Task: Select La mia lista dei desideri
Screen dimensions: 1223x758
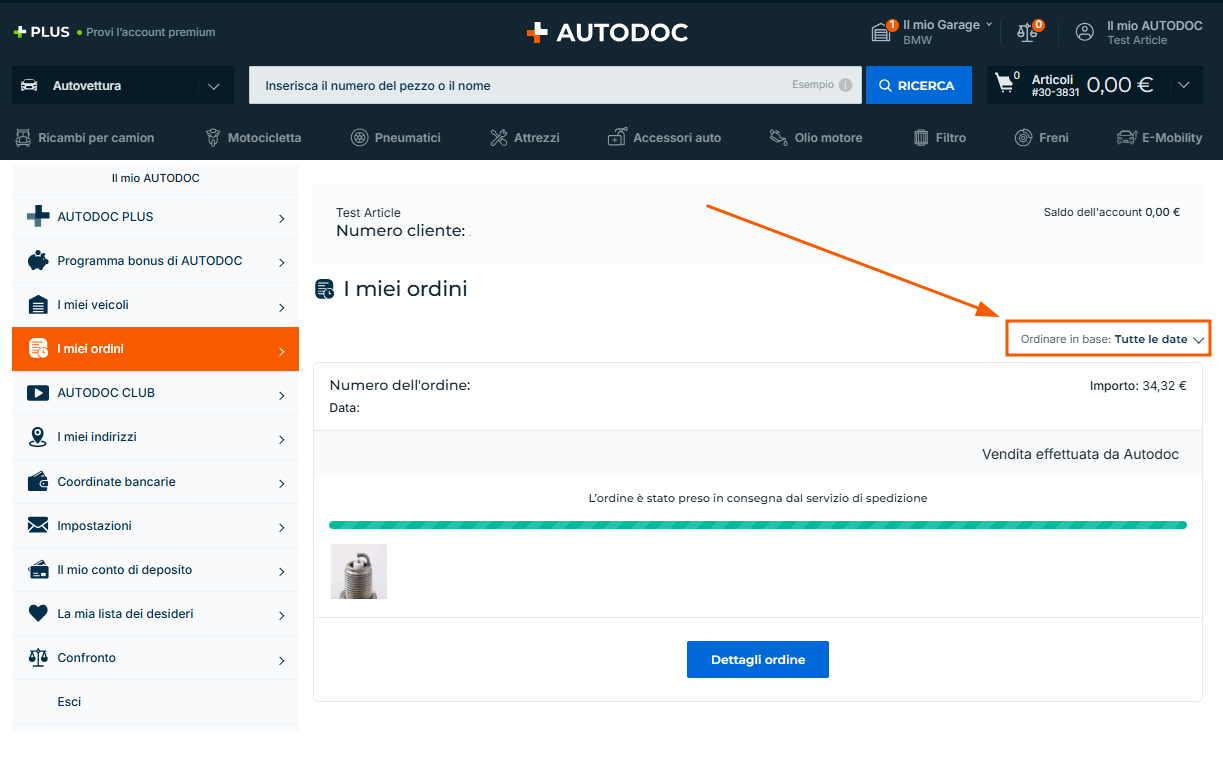Action: point(155,614)
